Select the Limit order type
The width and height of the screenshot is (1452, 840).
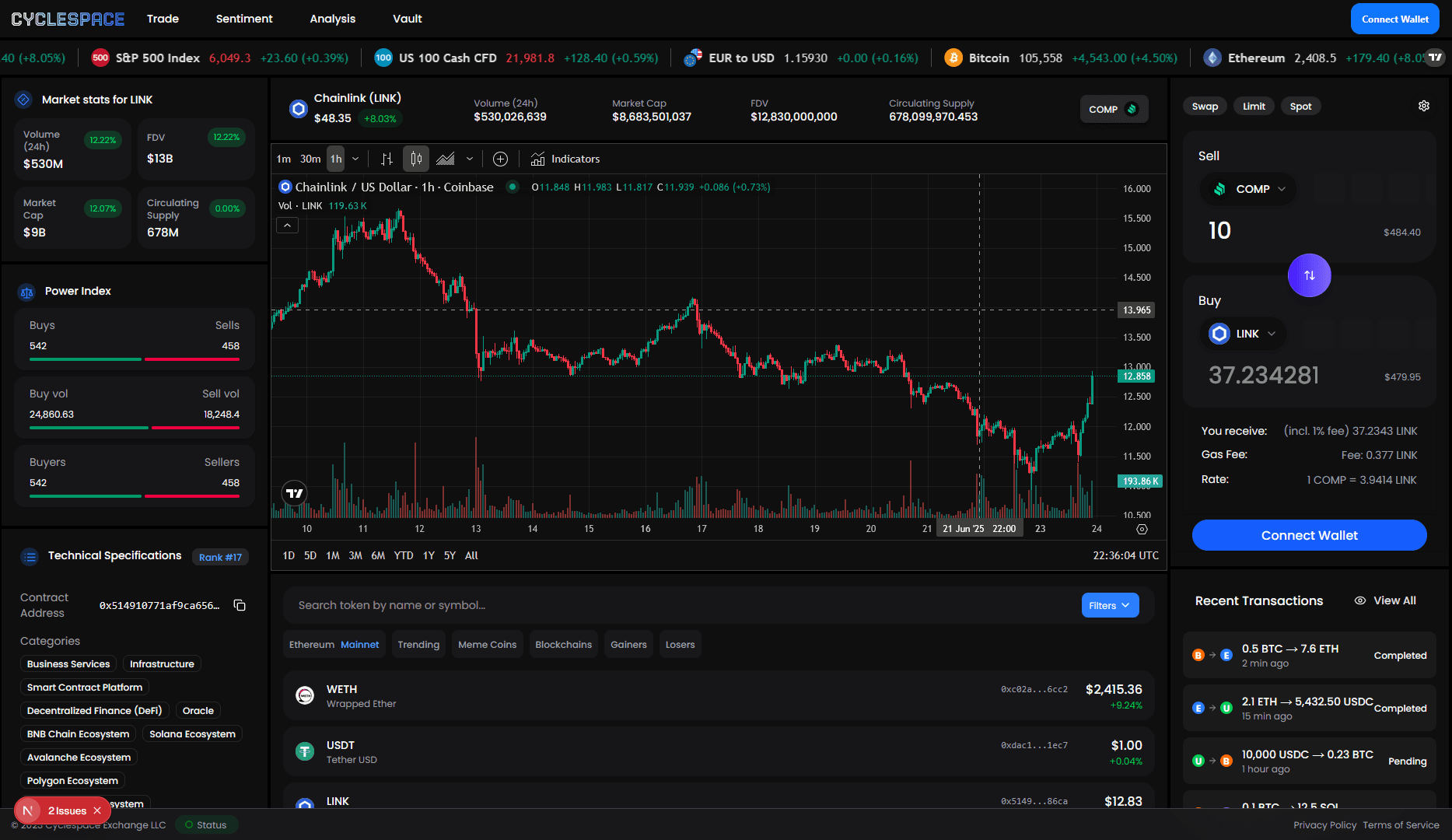[1253, 107]
